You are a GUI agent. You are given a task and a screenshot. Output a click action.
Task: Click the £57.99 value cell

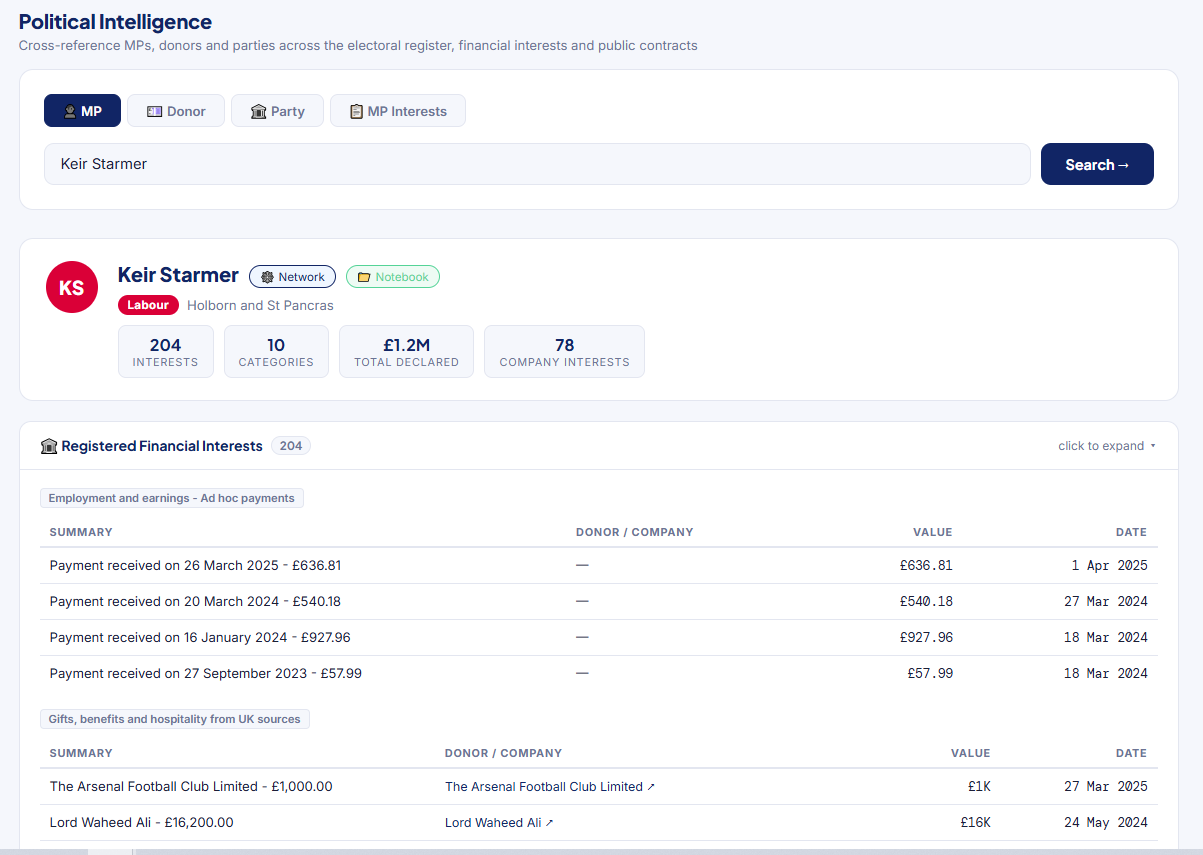click(x=930, y=674)
